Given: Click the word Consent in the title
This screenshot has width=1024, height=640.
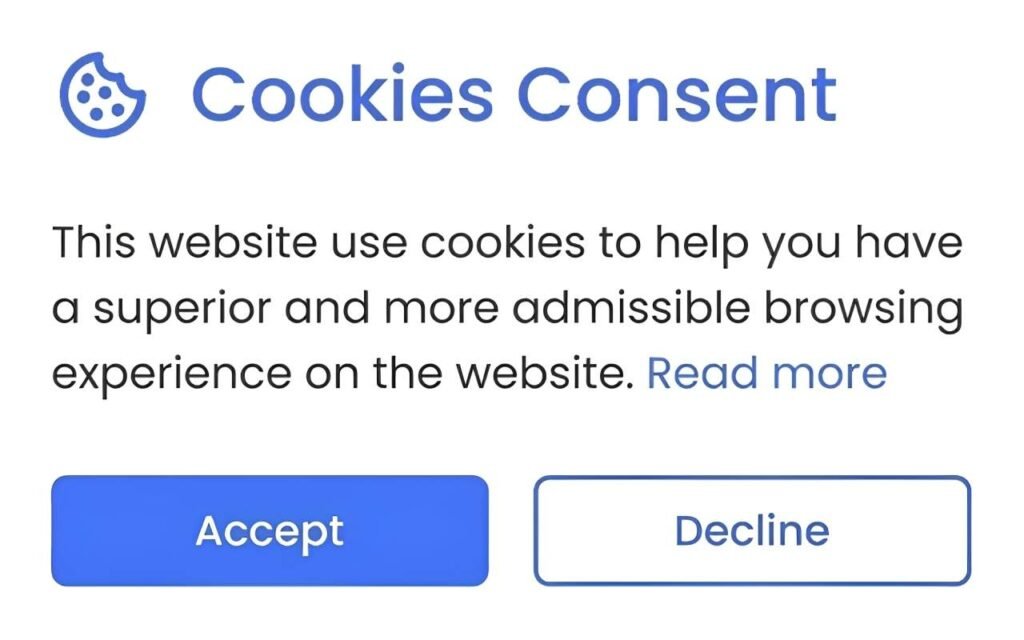Looking at the screenshot, I should click(x=677, y=94).
